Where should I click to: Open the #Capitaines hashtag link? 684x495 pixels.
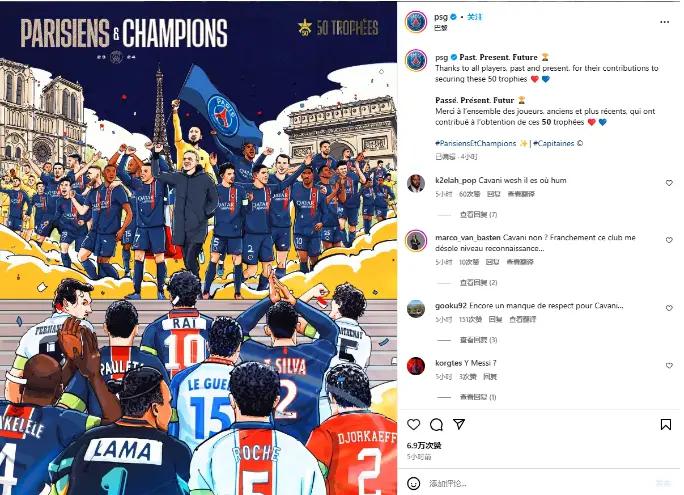554,143
